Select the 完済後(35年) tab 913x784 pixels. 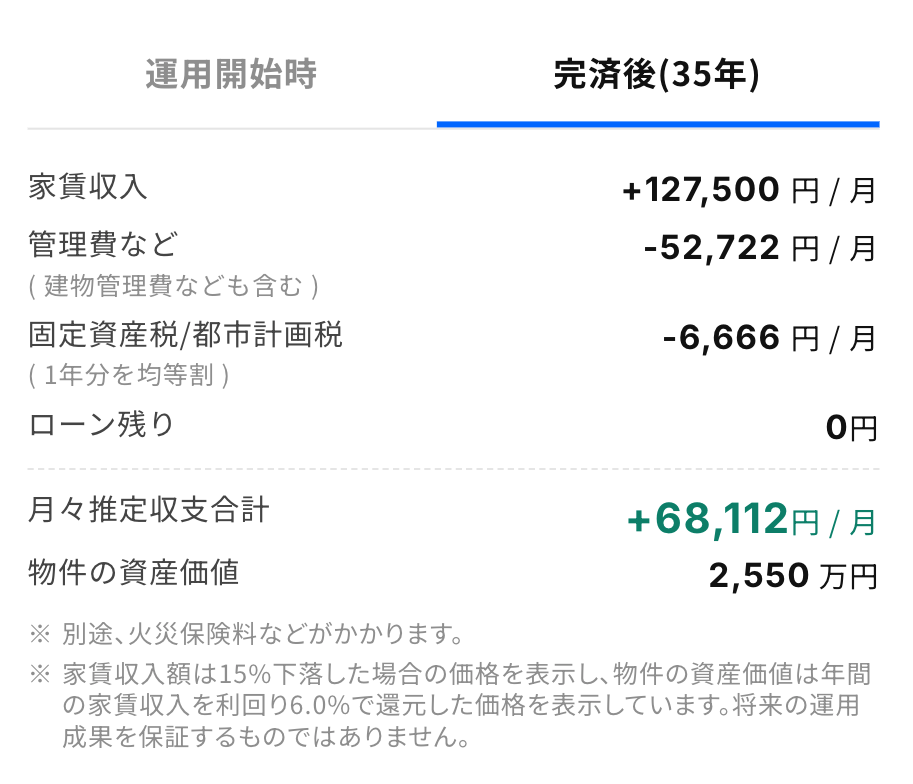[657, 76]
